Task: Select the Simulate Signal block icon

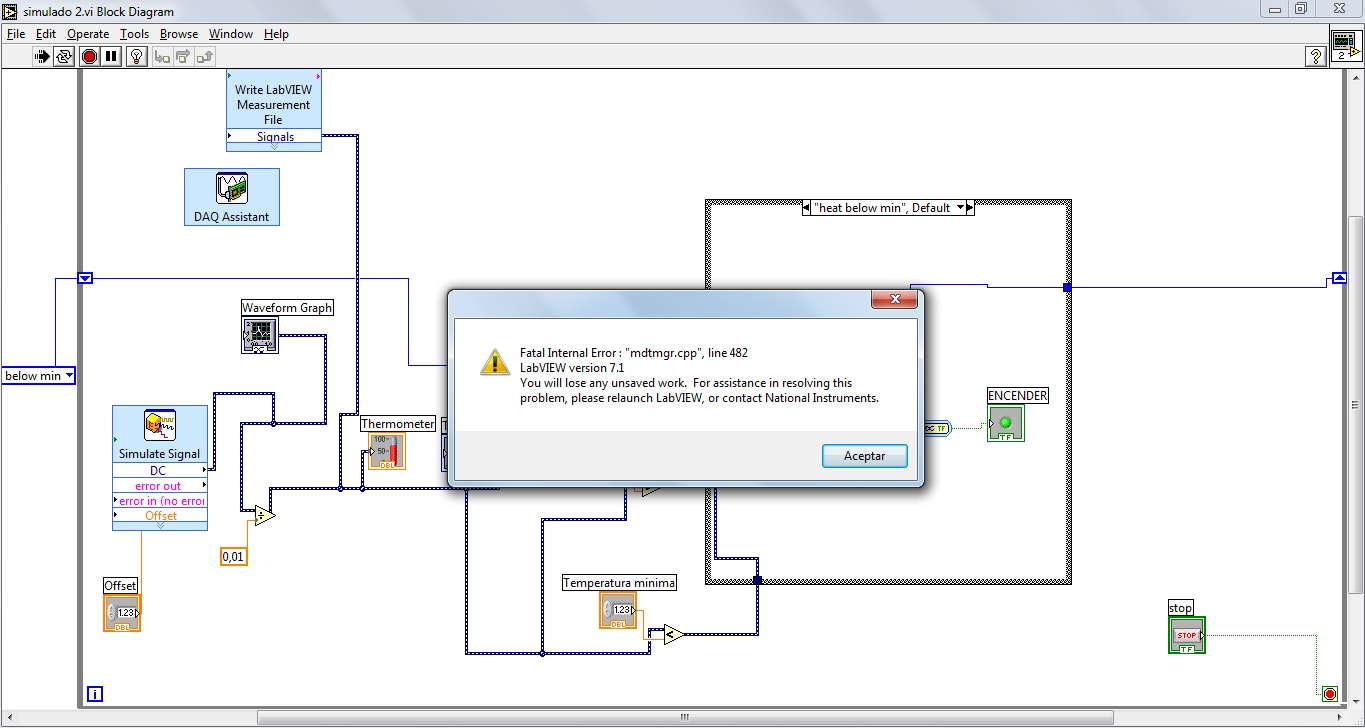Action: point(160,425)
